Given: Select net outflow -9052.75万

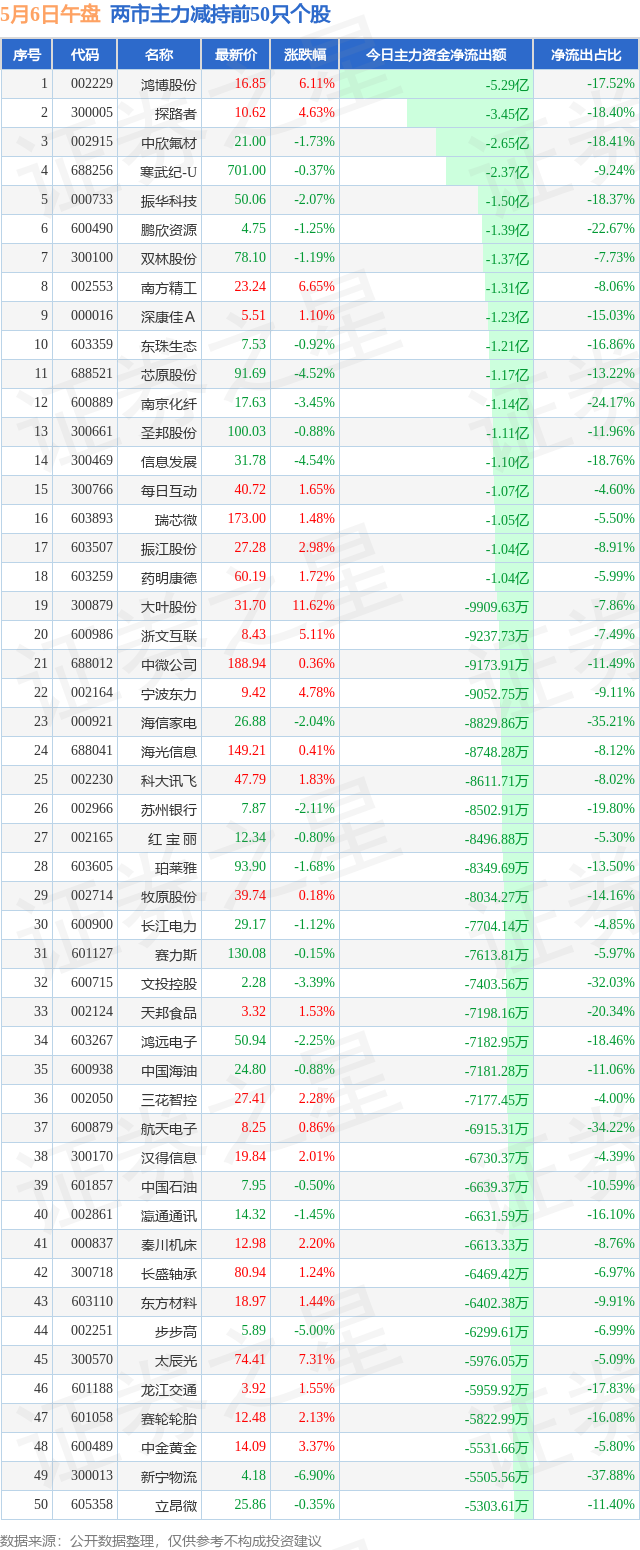Looking at the screenshot, I should point(496,693).
